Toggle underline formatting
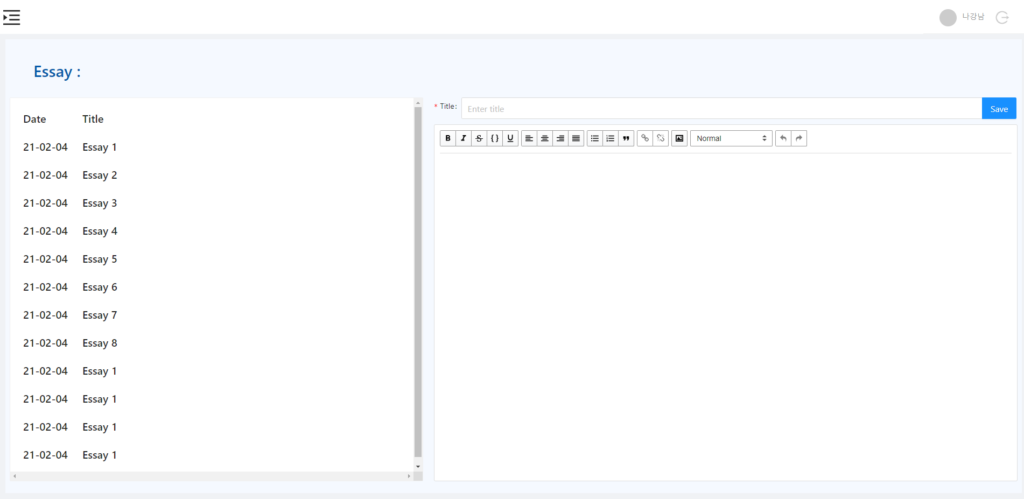Image resolution: width=1024 pixels, height=499 pixels. (x=511, y=138)
